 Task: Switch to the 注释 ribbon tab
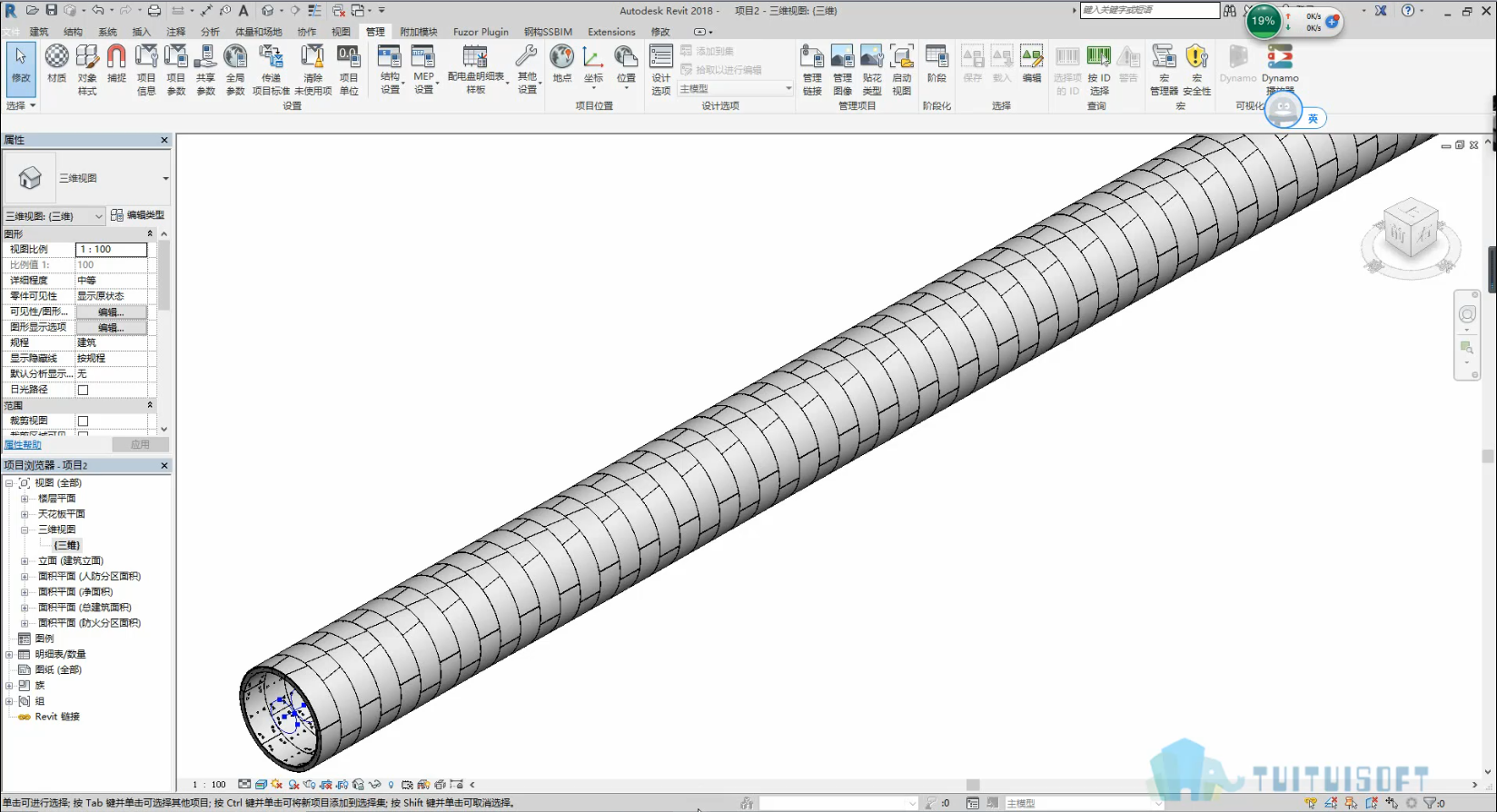pyautogui.click(x=175, y=32)
